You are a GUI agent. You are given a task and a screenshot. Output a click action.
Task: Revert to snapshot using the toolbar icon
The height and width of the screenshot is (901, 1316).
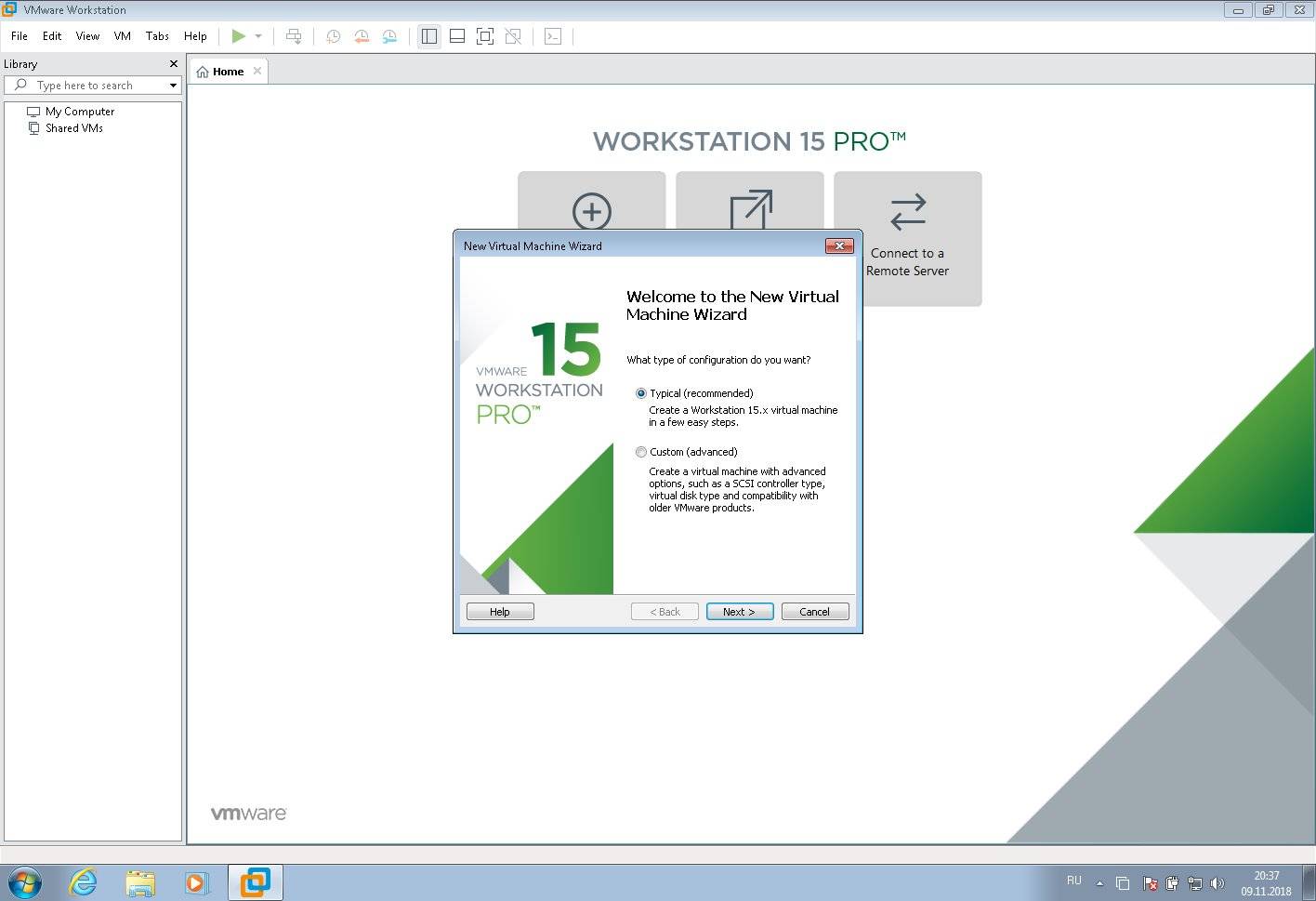click(x=362, y=36)
